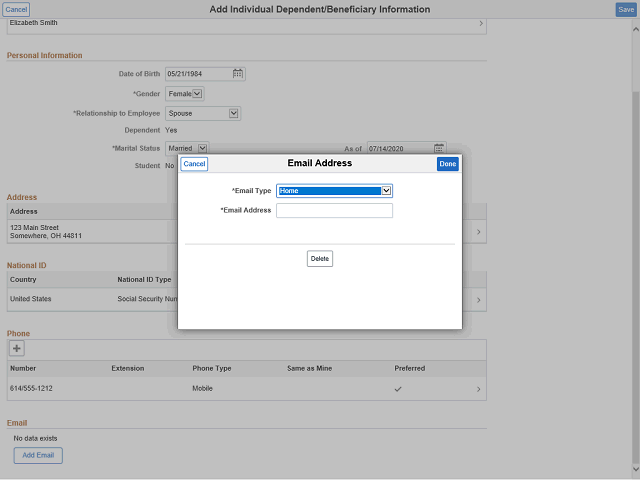The width and height of the screenshot is (640, 480).
Task: Open the 123 Main Street address row chevron
Action: pos(478,232)
